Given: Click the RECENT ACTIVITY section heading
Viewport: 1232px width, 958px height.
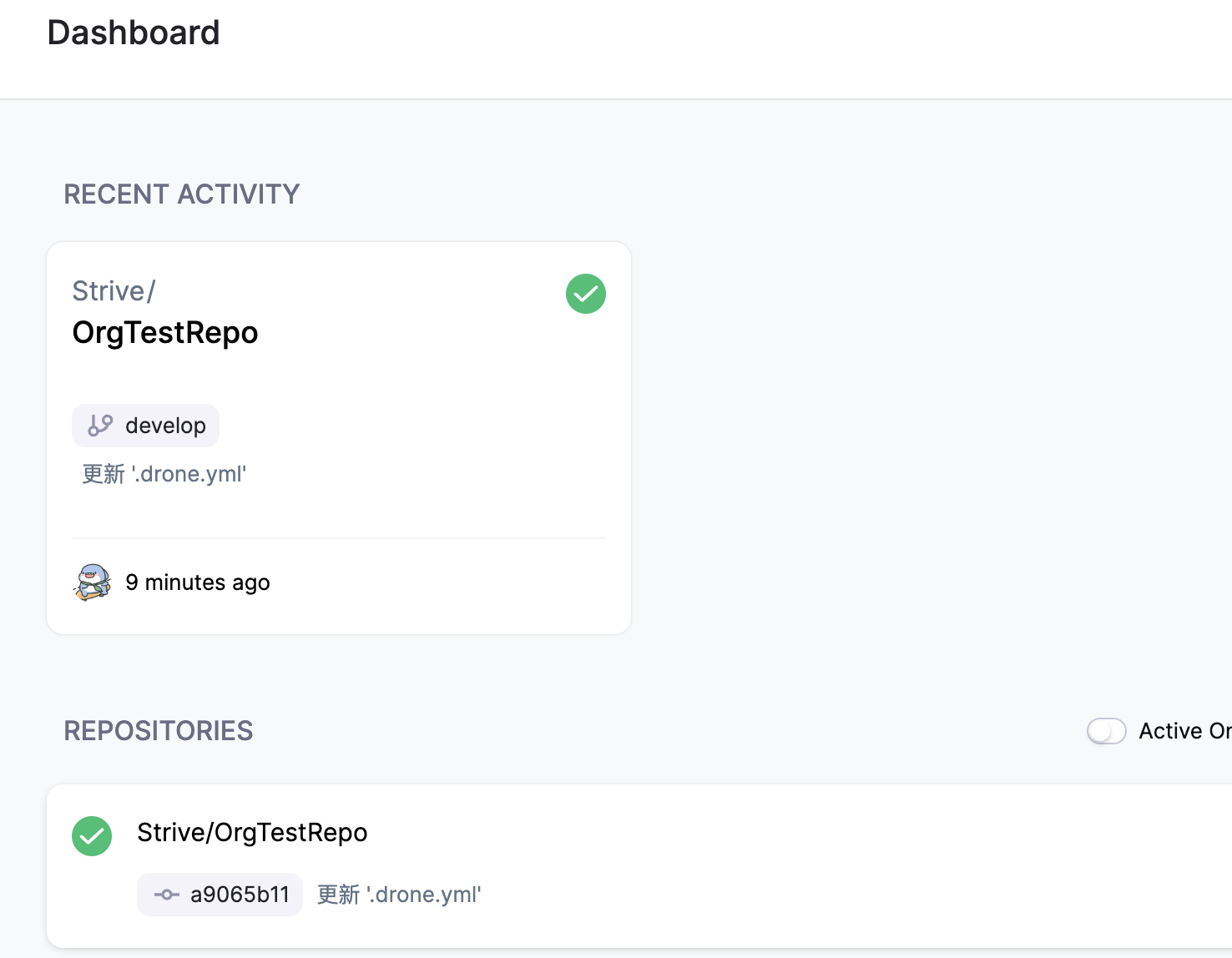Looking at the screenshot, I should [181, 194].
